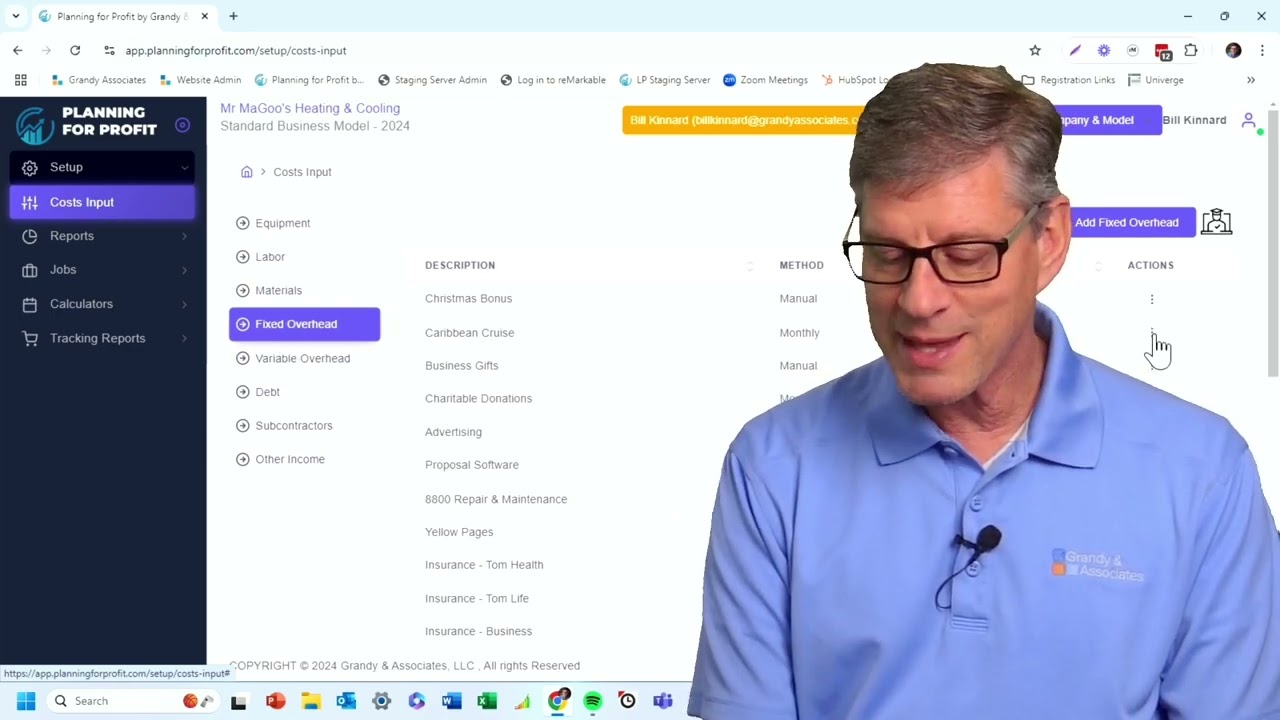Open the Windows Start menu
1280x720 pixels.
coord(26,701)
